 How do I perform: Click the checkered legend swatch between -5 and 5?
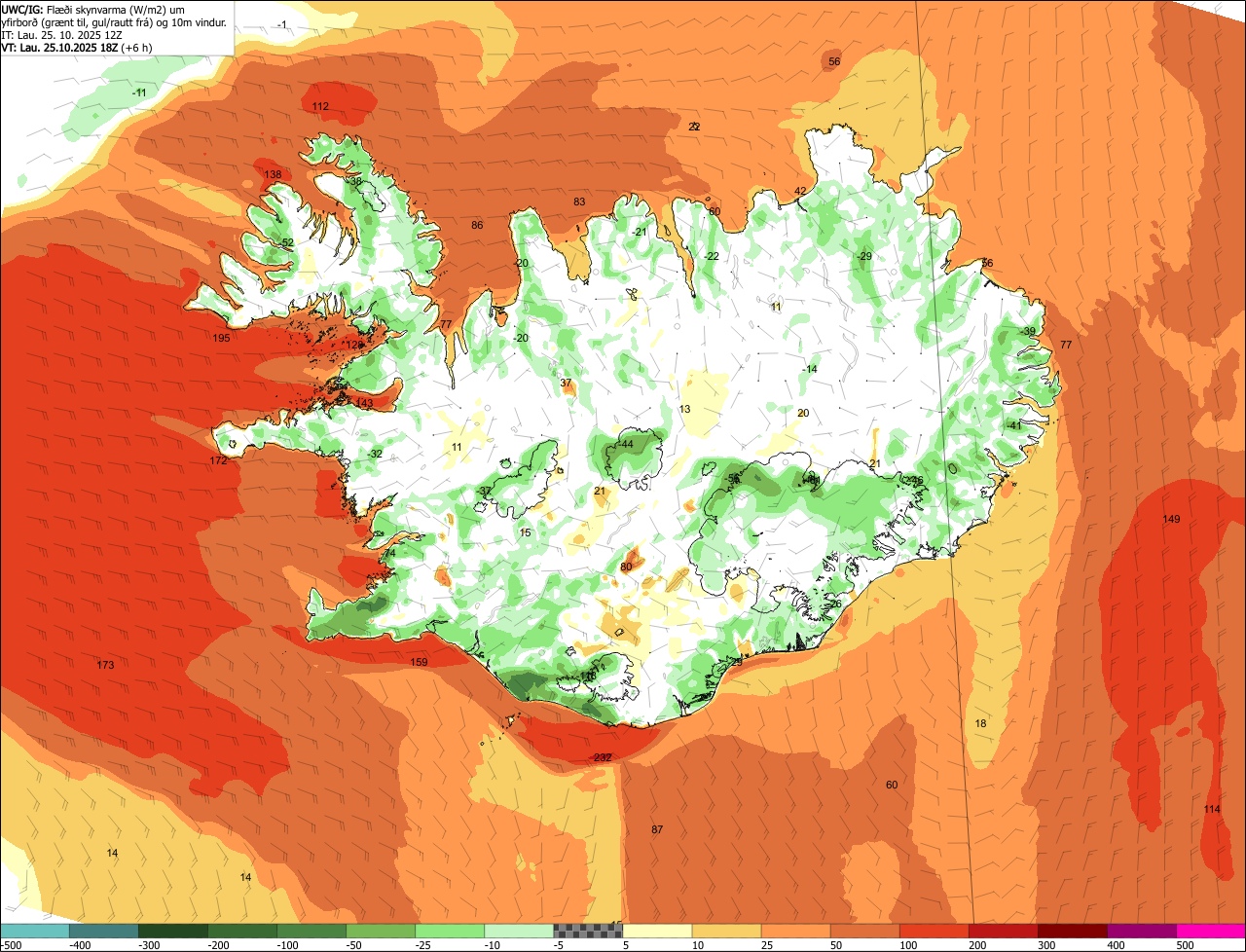(x=588, y=932)
